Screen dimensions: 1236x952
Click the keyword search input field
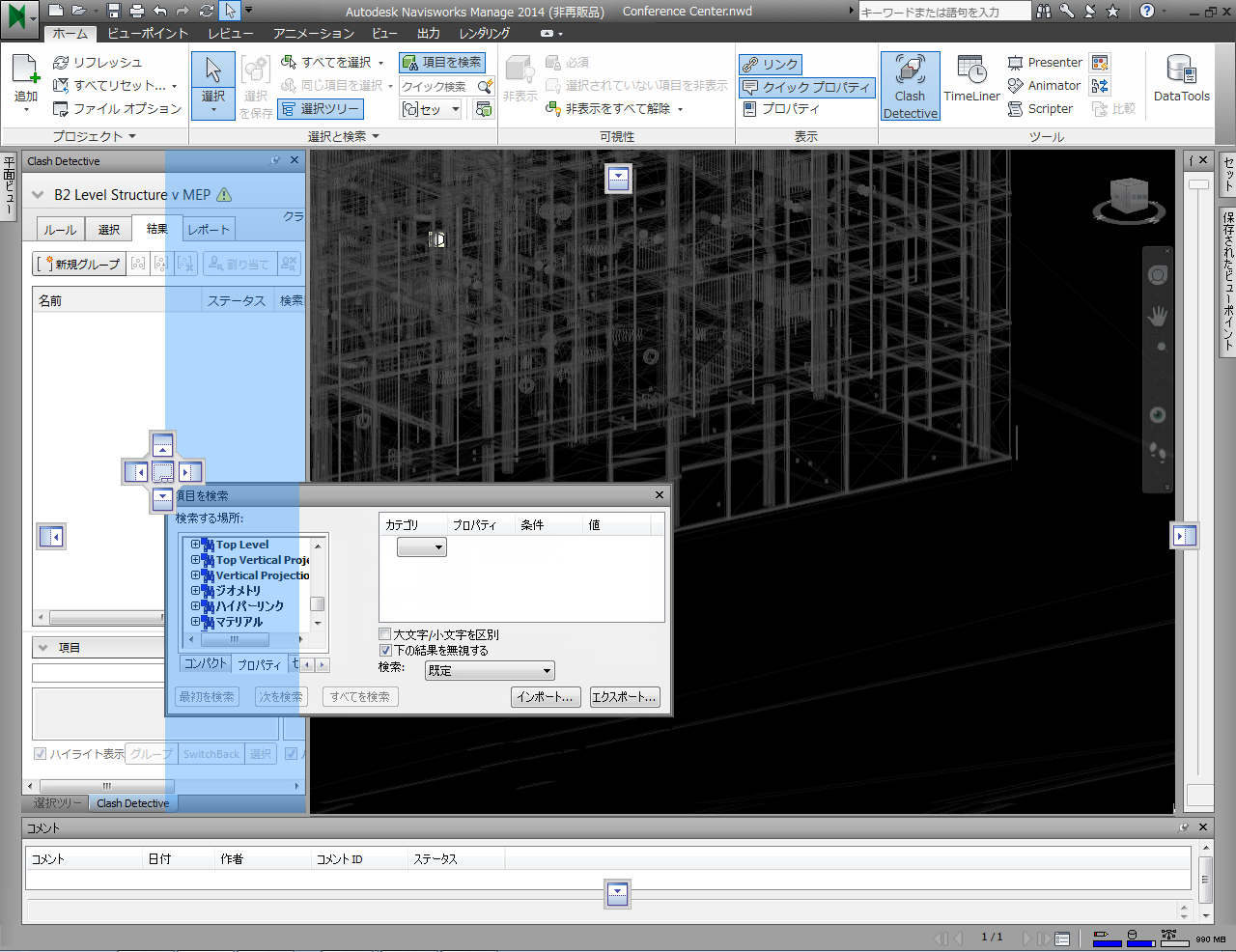tap(944, 12)
